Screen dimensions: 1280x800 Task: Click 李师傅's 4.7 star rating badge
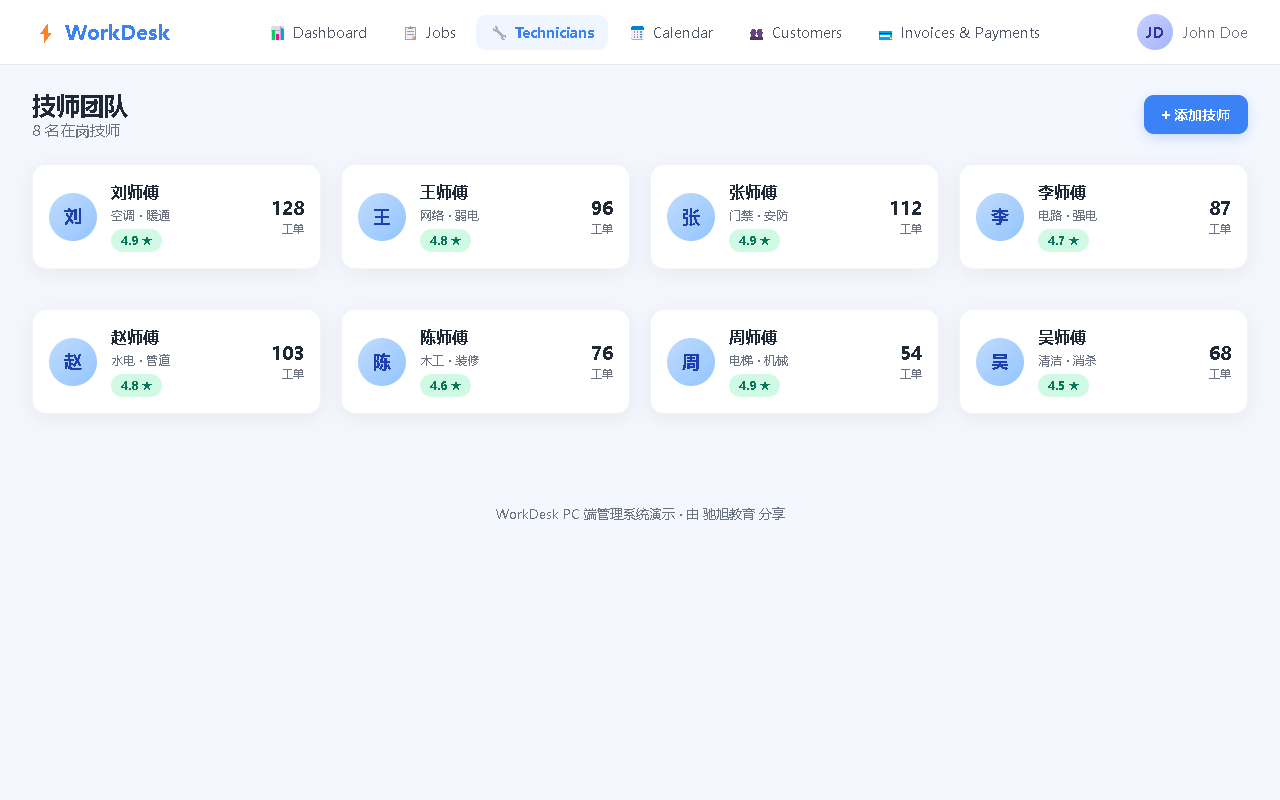(x=1063, y=241)
